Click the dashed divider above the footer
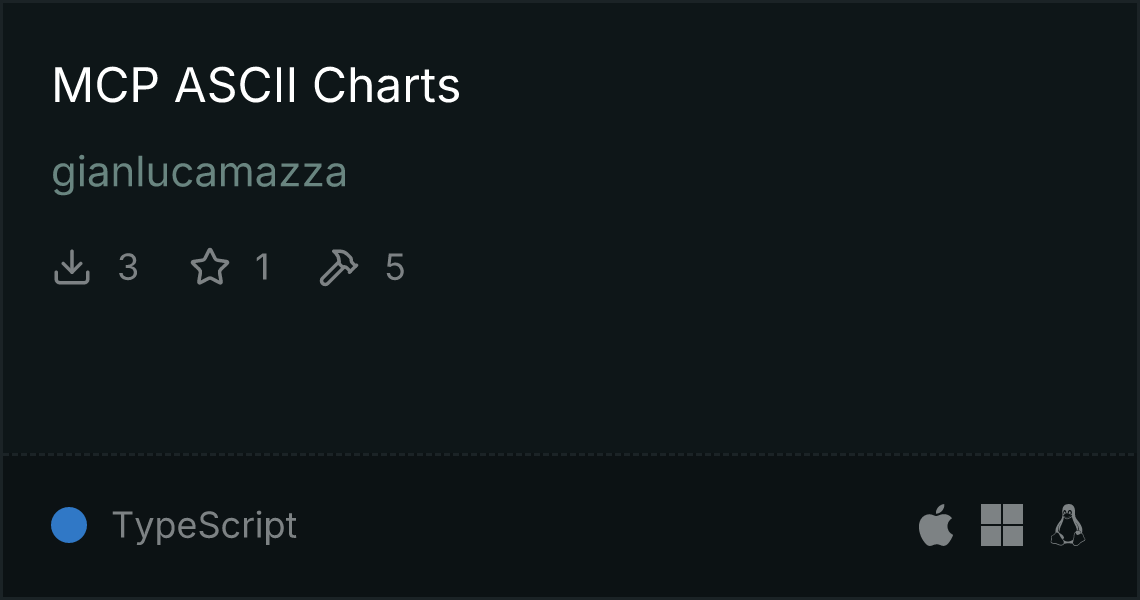Viewport: 1140px width, 600px height. tap(570, 455)
